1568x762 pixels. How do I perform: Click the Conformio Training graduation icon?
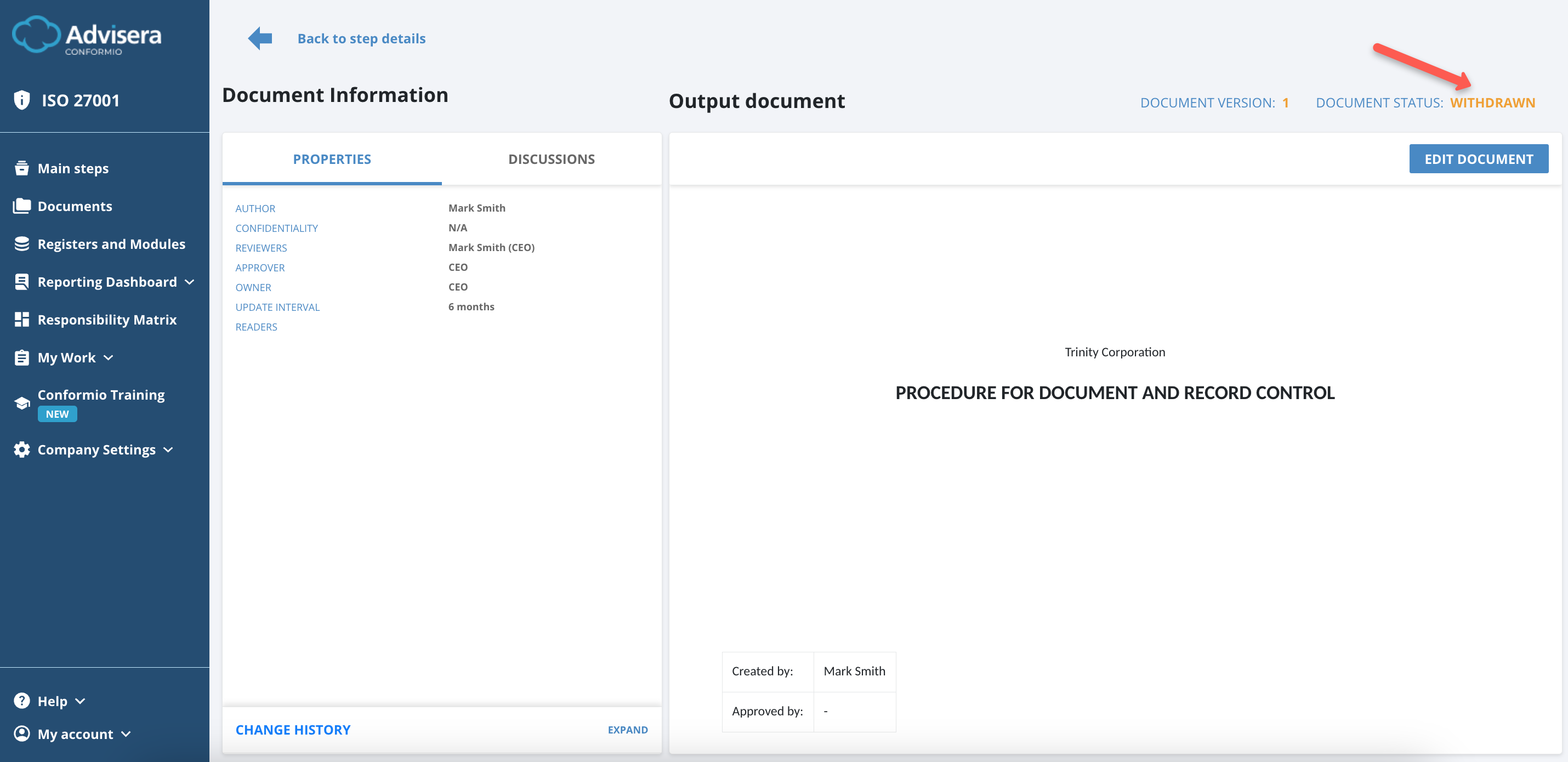click(22, 402)
